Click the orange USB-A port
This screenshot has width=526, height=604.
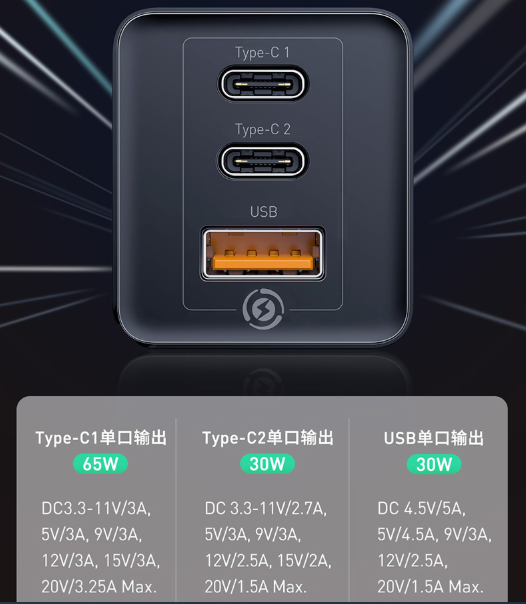[x=263, y=253]
